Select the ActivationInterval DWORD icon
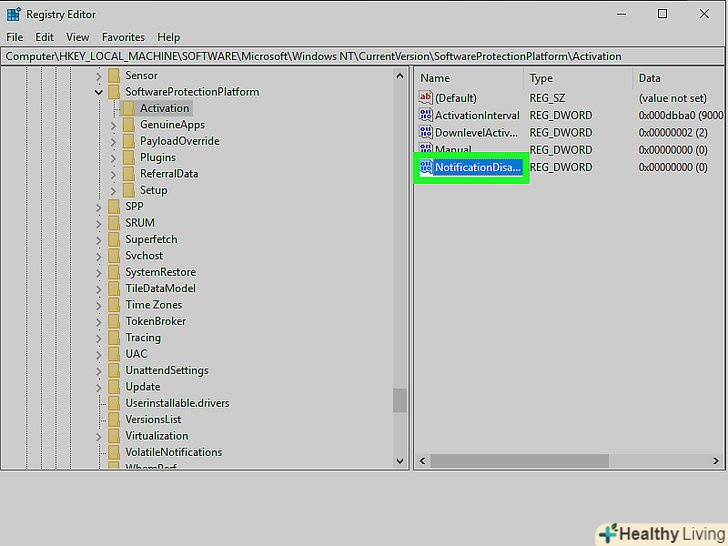Viewport: 728px width, 546px height. point(426,115)
